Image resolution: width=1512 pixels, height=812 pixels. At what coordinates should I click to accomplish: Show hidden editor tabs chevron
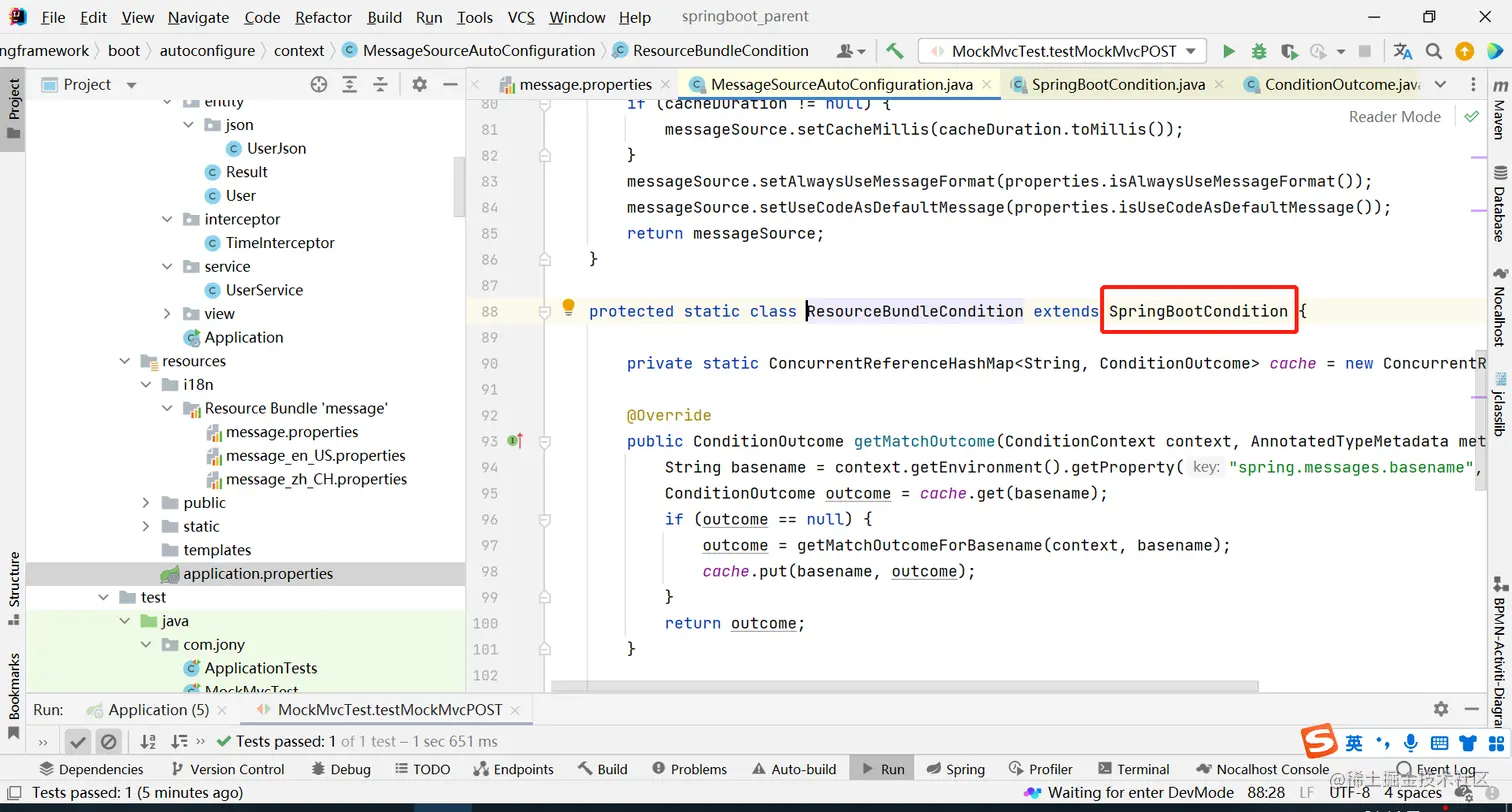(1440, 85)
